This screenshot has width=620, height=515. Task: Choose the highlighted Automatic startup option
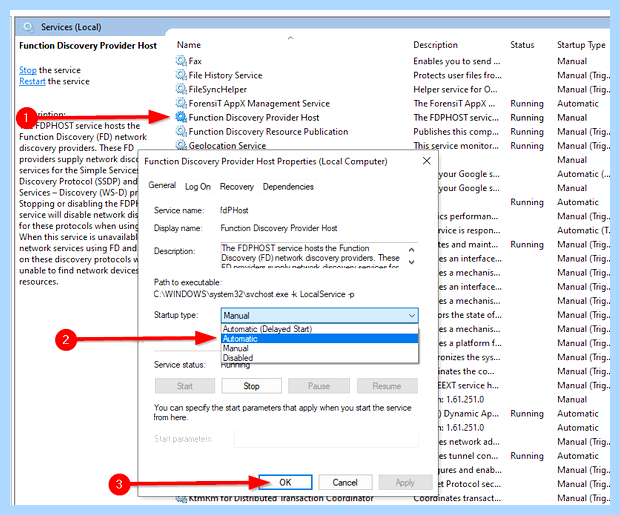pyautogui.click(x=319, y=339)
